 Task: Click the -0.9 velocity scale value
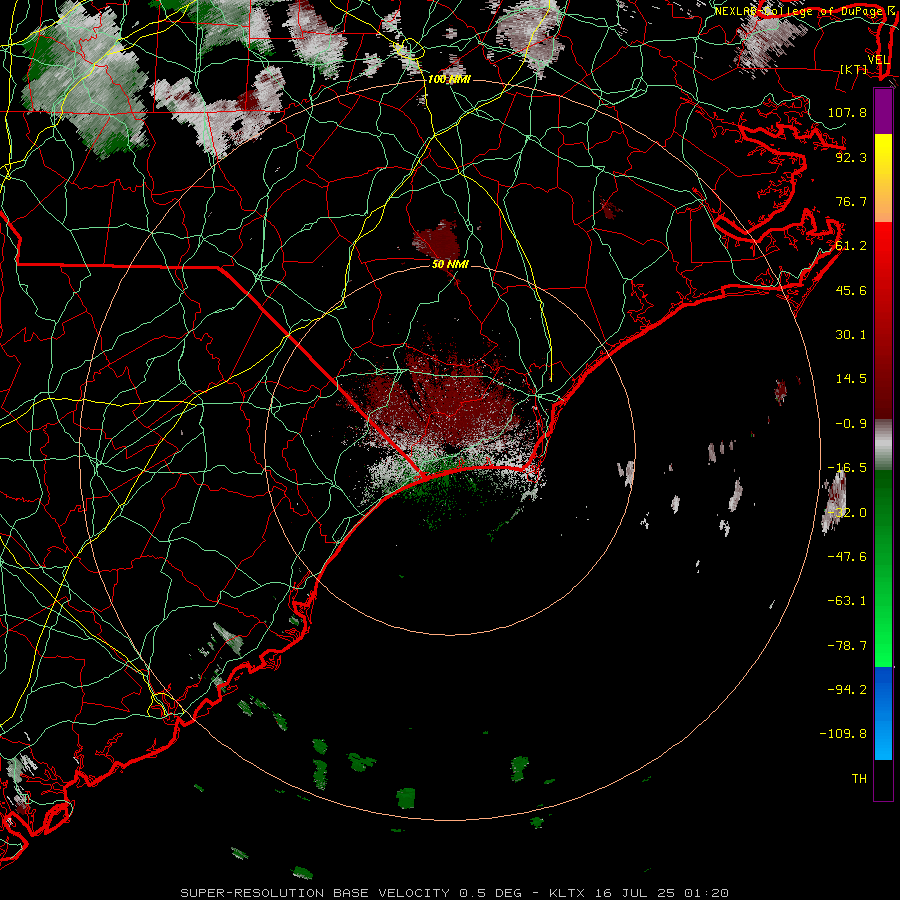pyautogui.click(x=851, y=424)
